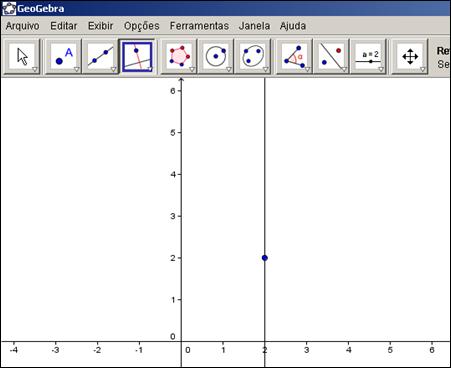Select the New Point tool
The height and width of the screenshot is (368, 451).
(x=63, y=57)
